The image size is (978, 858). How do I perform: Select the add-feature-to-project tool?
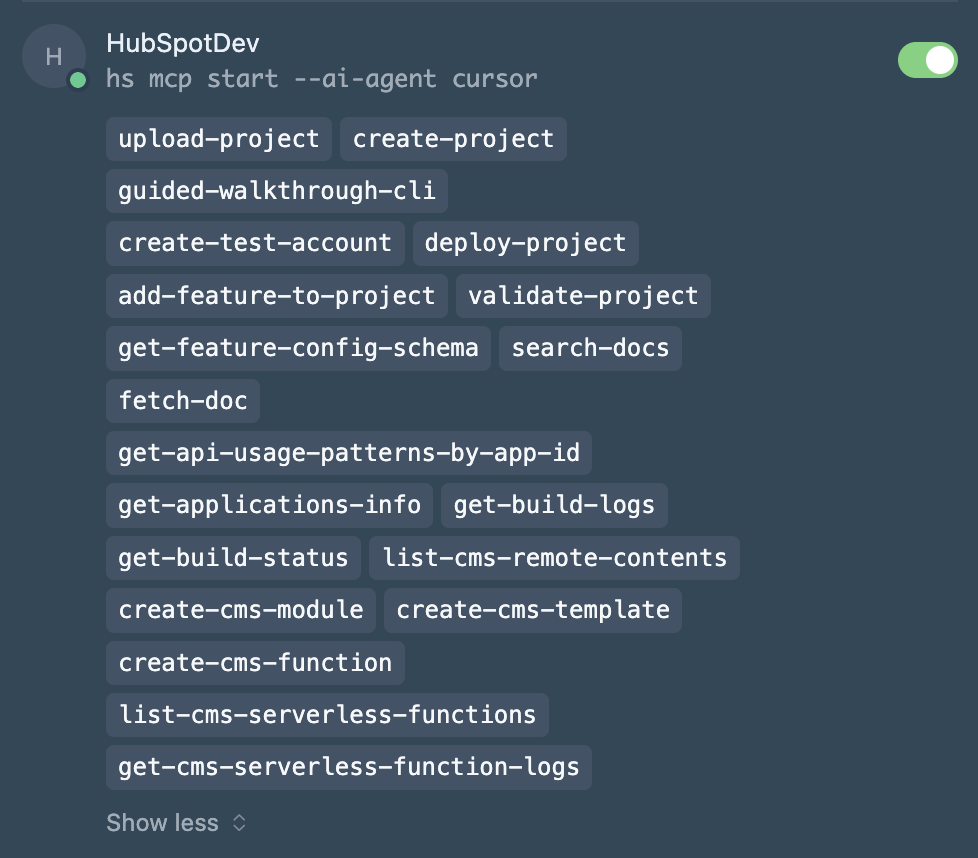(277, 296)
